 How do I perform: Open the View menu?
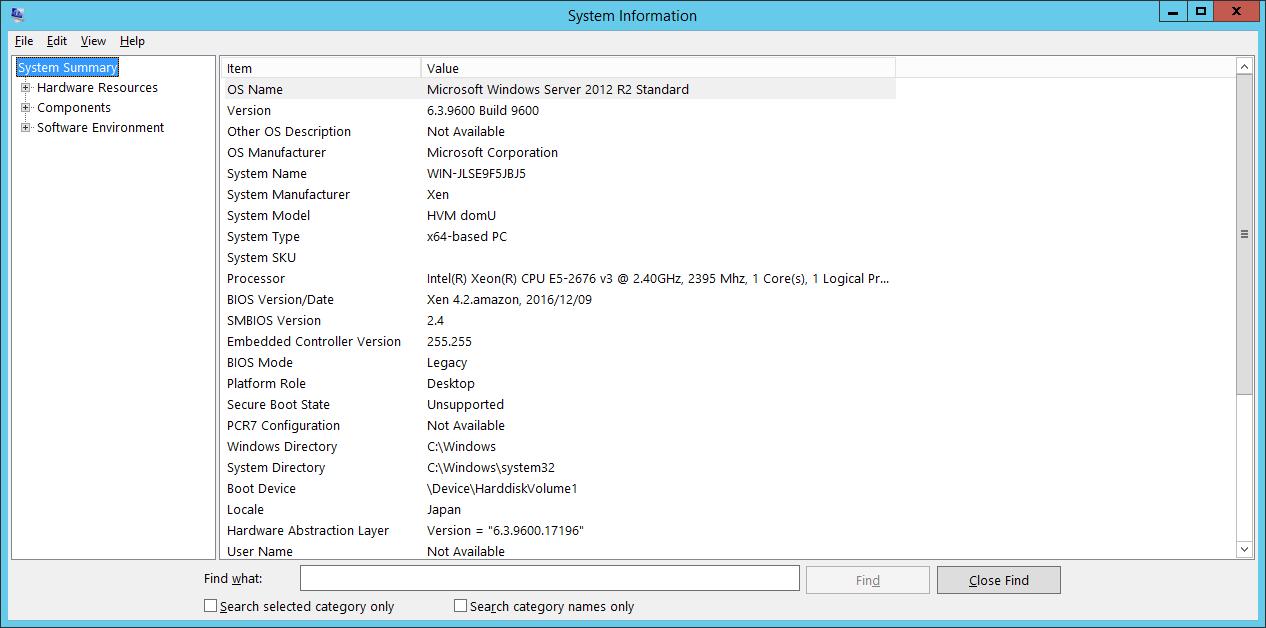93,41
